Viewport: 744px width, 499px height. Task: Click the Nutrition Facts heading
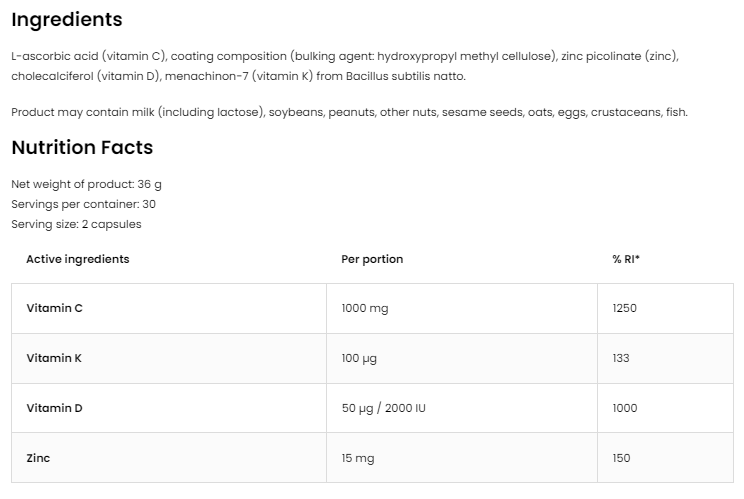[82, 148]
